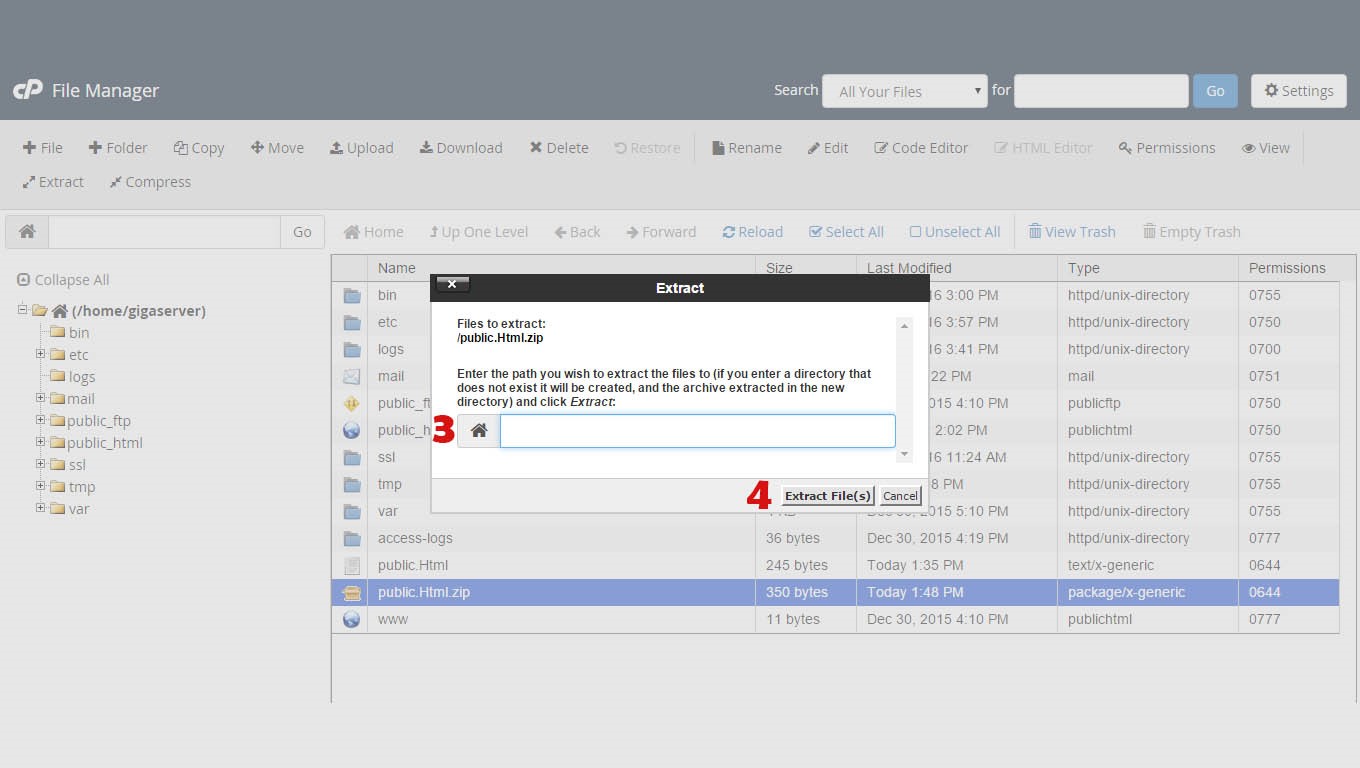Viewport: 1360px width, 768px height.
Task: Click the cPanel logo icon
Action: (27, 90)
